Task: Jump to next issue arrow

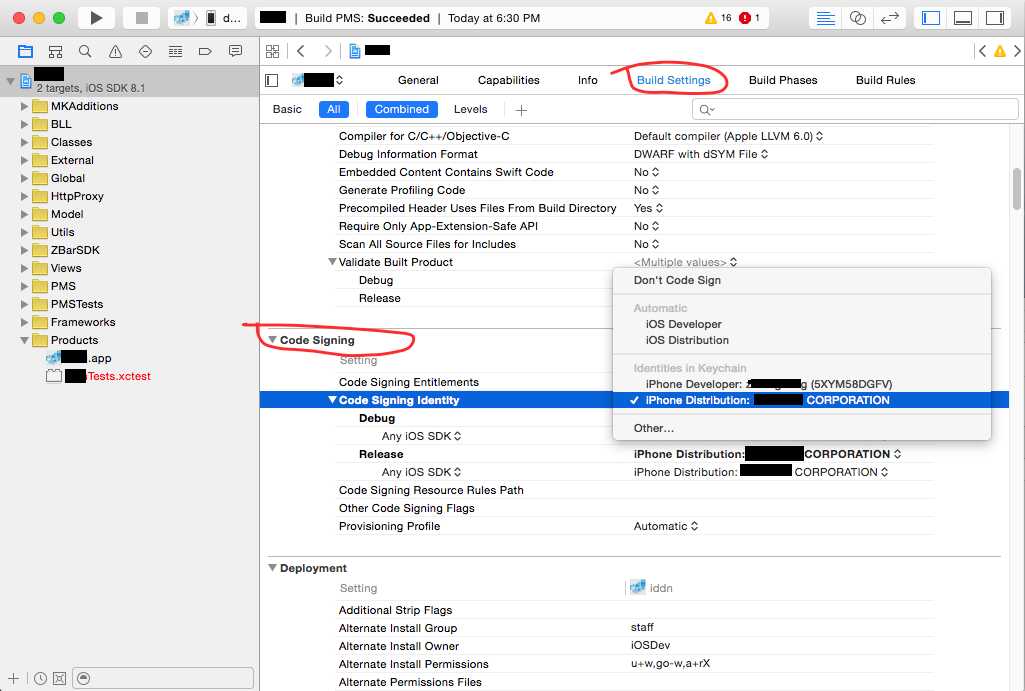Action: click(1017, 51)
